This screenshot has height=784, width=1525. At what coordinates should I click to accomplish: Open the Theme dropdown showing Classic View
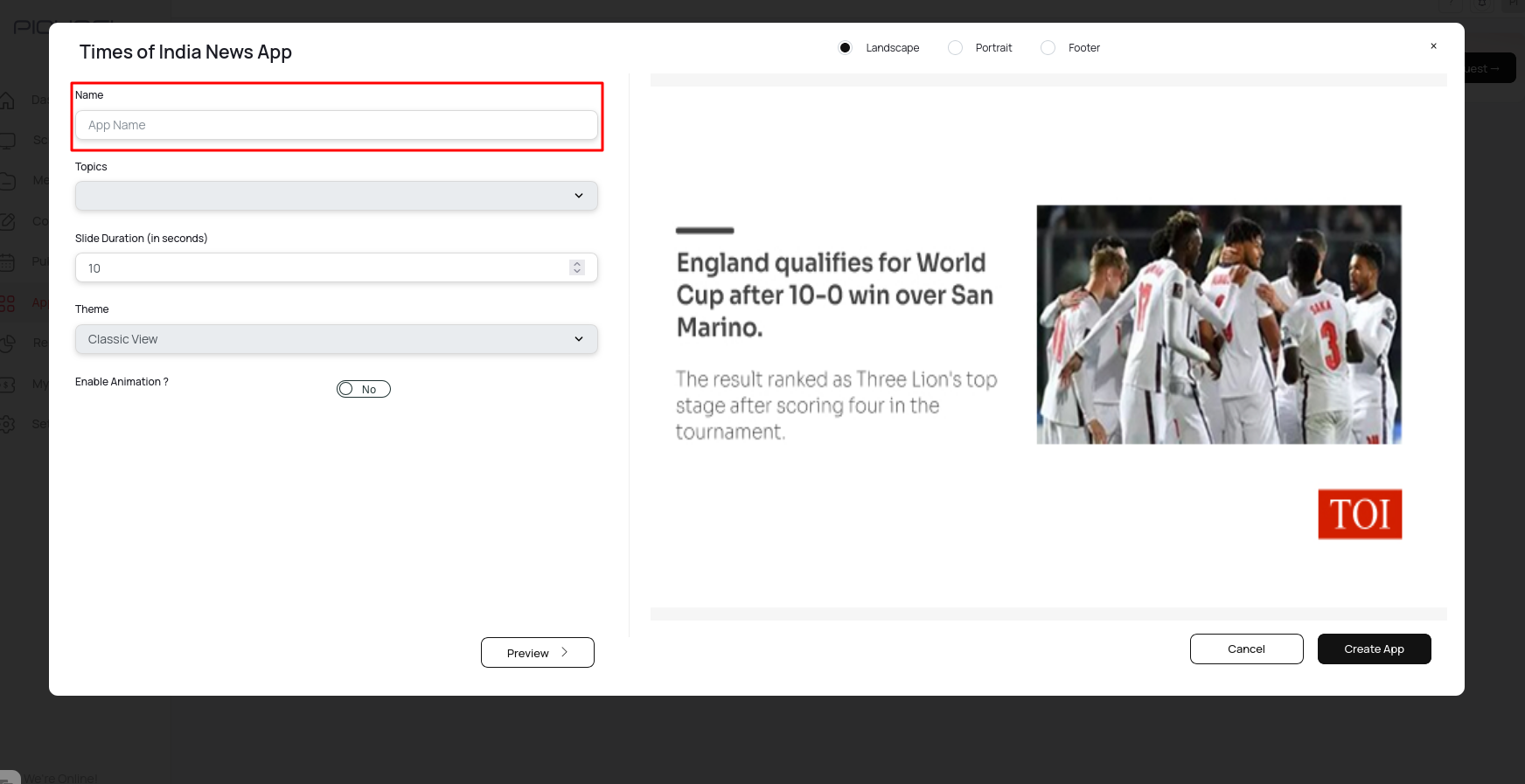click(336, 339)
